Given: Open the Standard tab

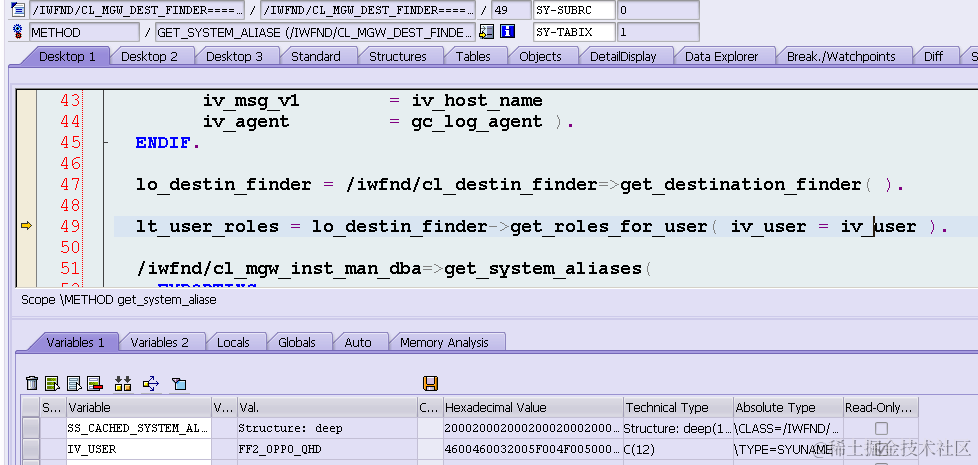Looking at the screenshot, I should click(316, 56).
